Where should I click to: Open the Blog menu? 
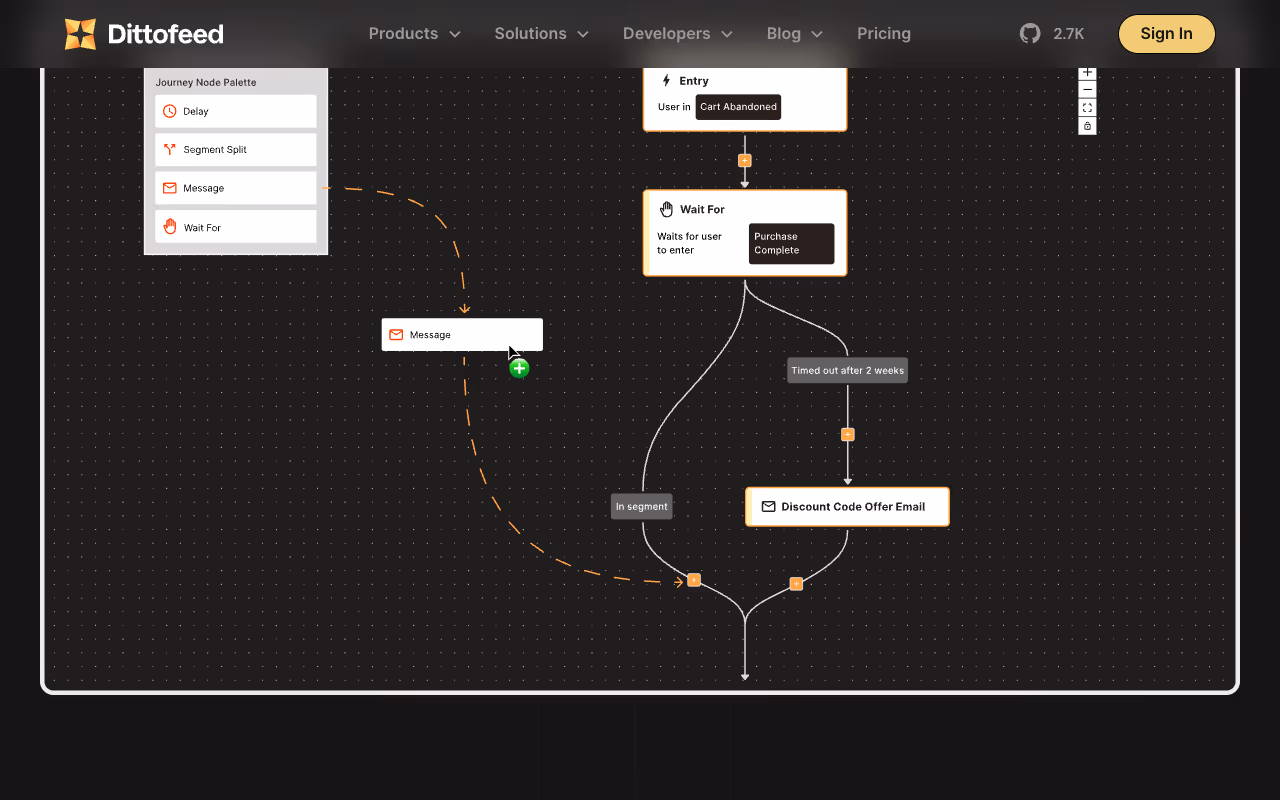[795, 34]
